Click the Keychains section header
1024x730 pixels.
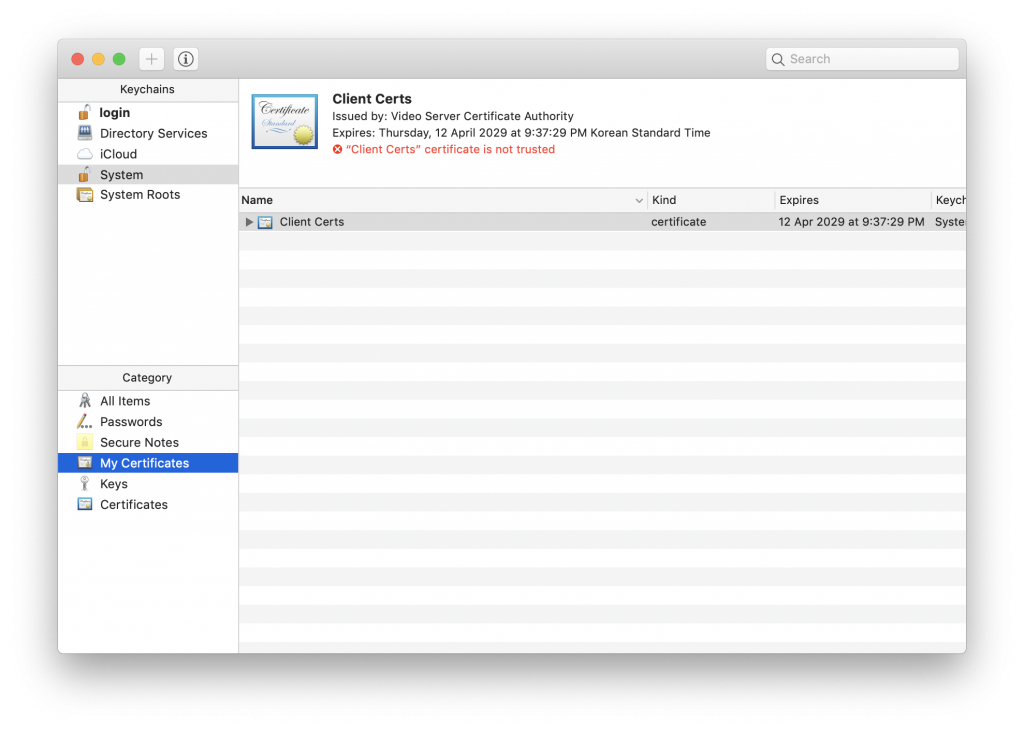point(148,89)
